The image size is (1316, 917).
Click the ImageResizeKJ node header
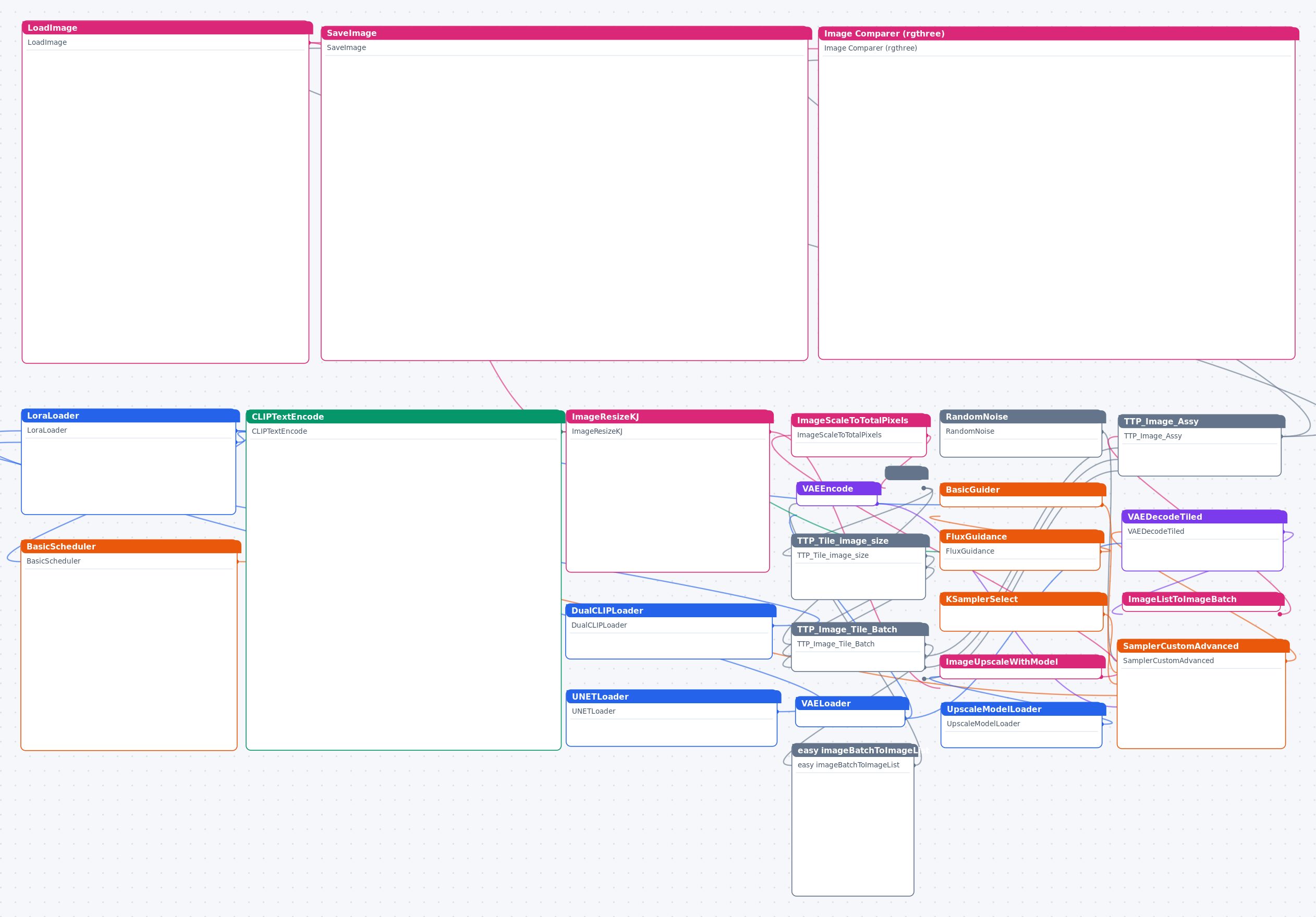(669, 417)
